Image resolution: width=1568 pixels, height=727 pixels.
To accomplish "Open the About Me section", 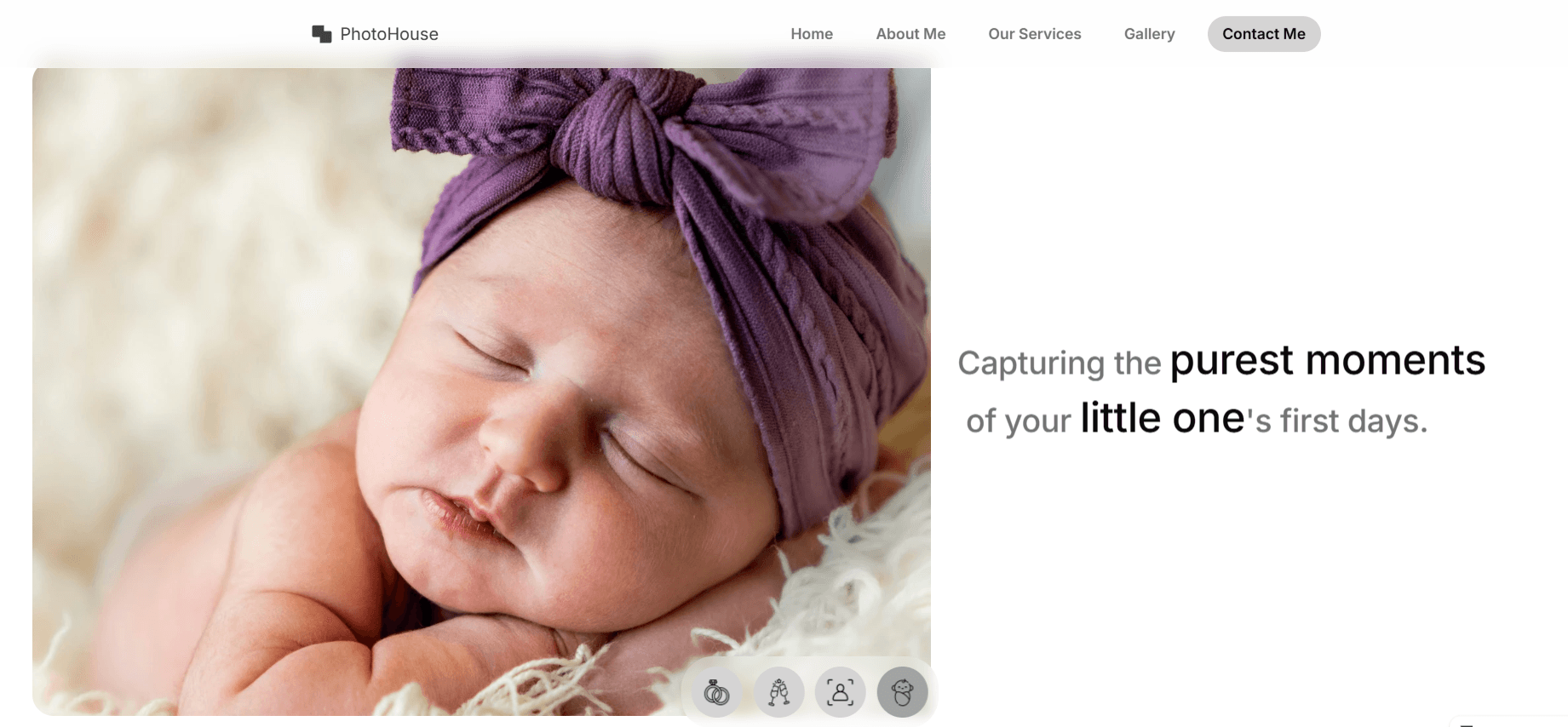I will click(x=910, y=34).
